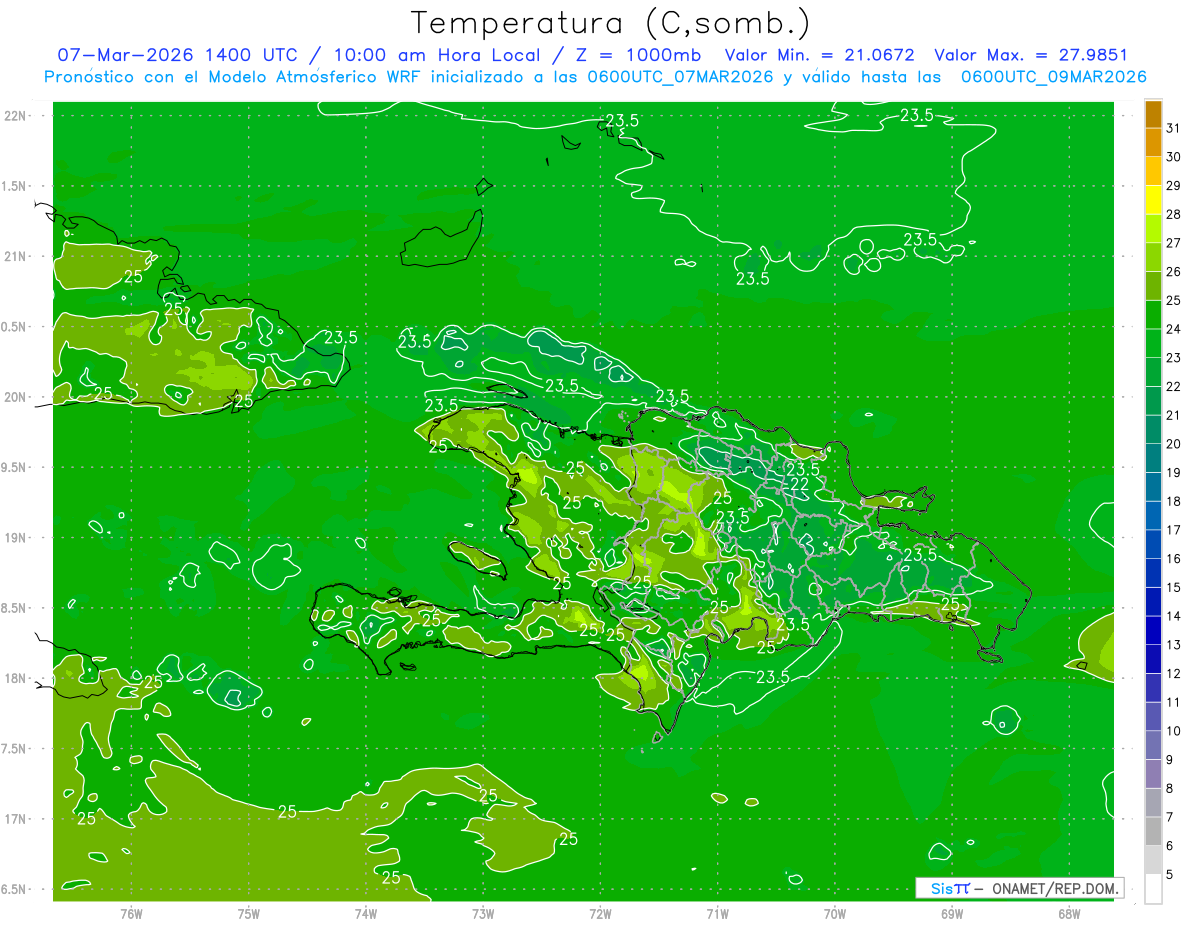Image resolution: width=1200 pixels, height=927 pixels.
Task: Click the yellow swatch between 28 and 29
Action: click(1153, 200)
